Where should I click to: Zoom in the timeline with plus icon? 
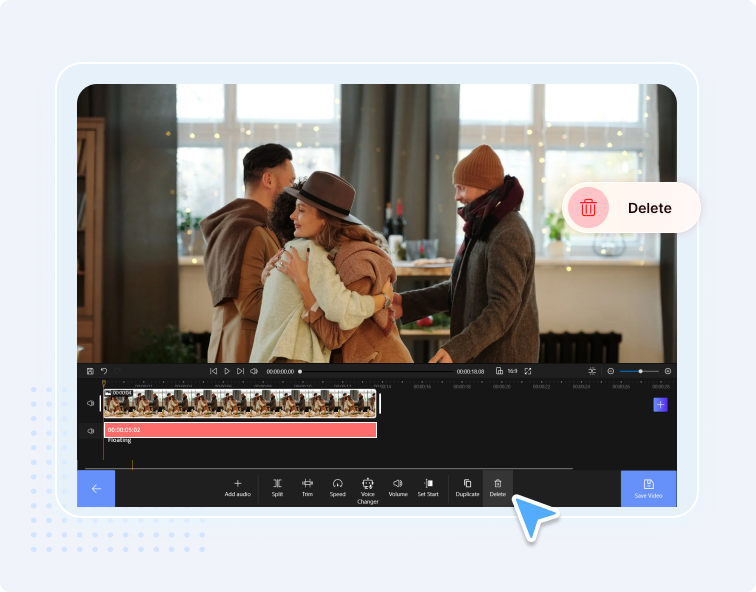pos(668,371)
